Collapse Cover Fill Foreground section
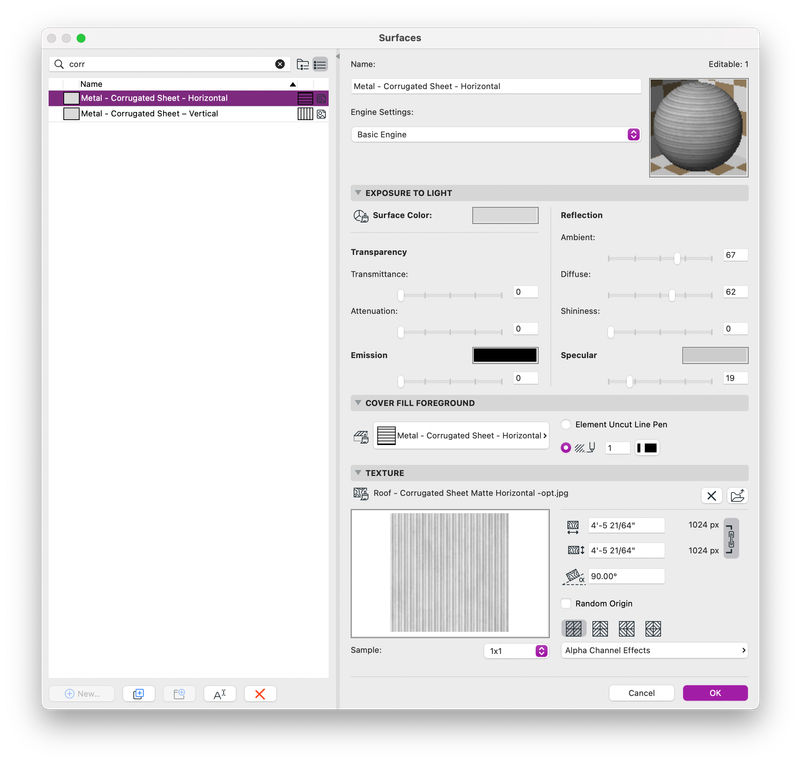Viewport: 801px width, 764px height. point(358,403)
